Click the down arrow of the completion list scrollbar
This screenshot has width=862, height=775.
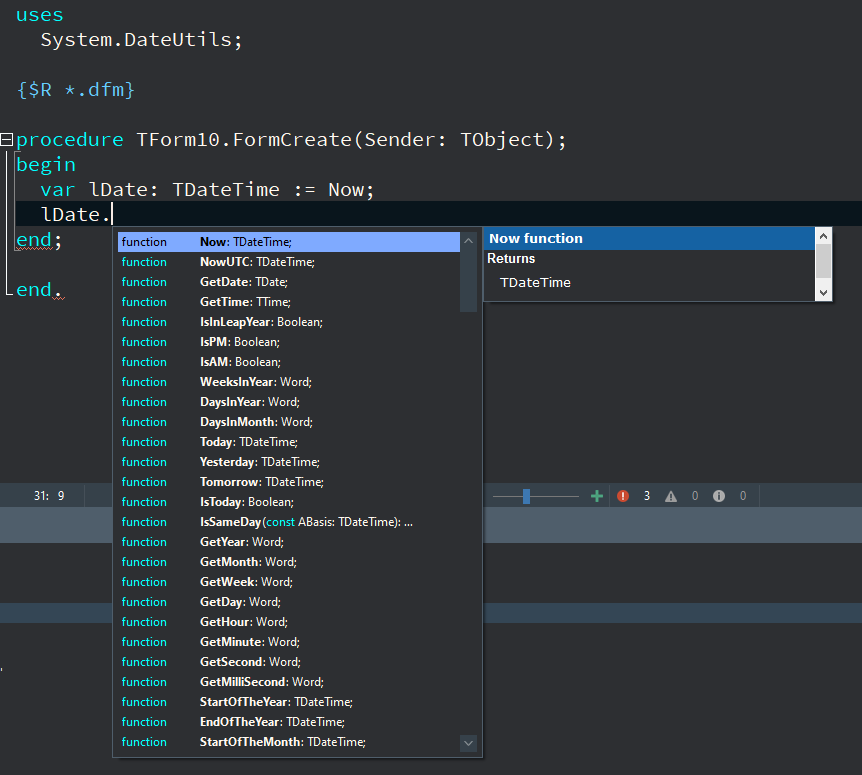coord(468,743)
